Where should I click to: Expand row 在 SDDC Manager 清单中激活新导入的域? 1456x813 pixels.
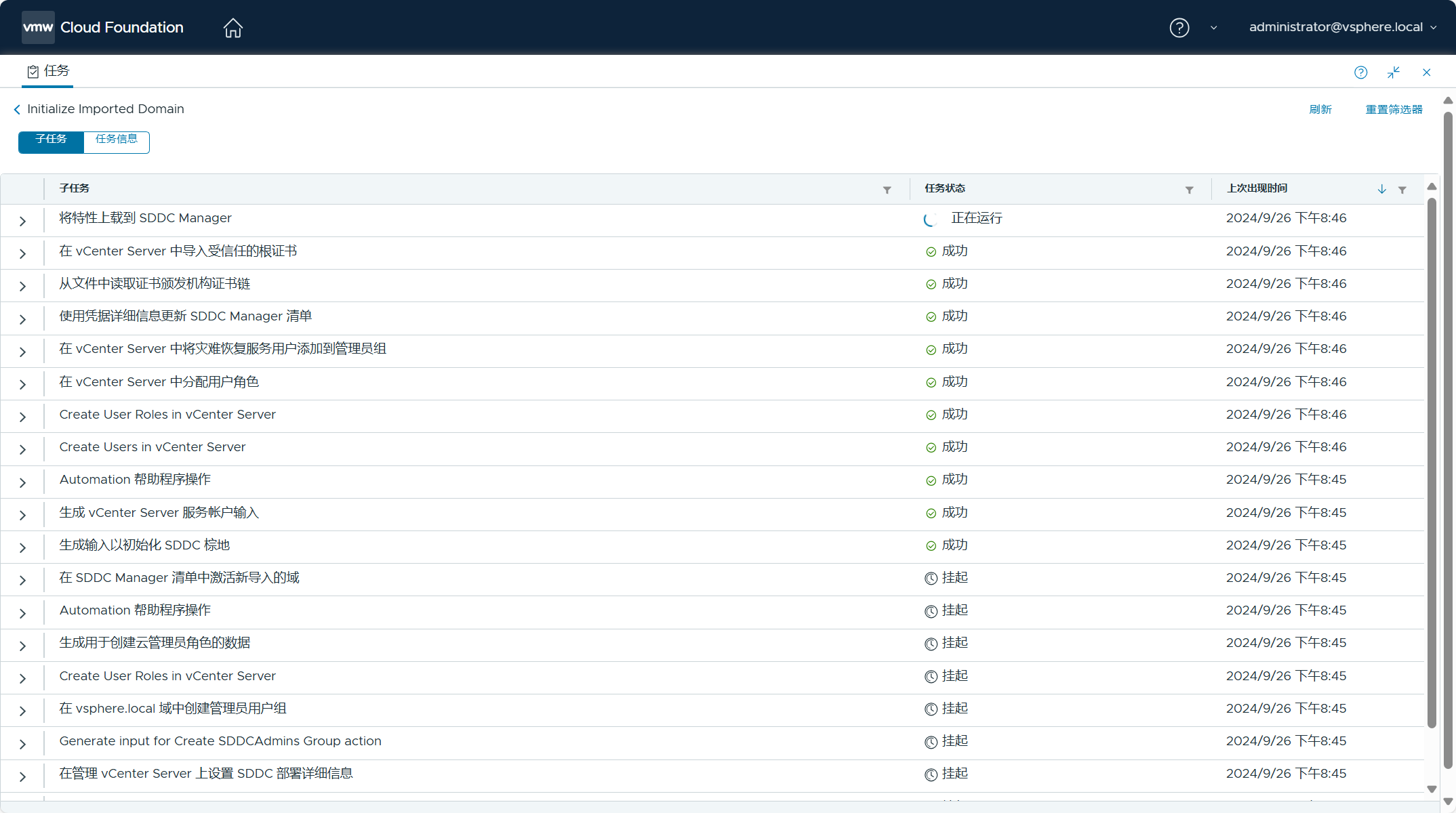click(22, 581)
